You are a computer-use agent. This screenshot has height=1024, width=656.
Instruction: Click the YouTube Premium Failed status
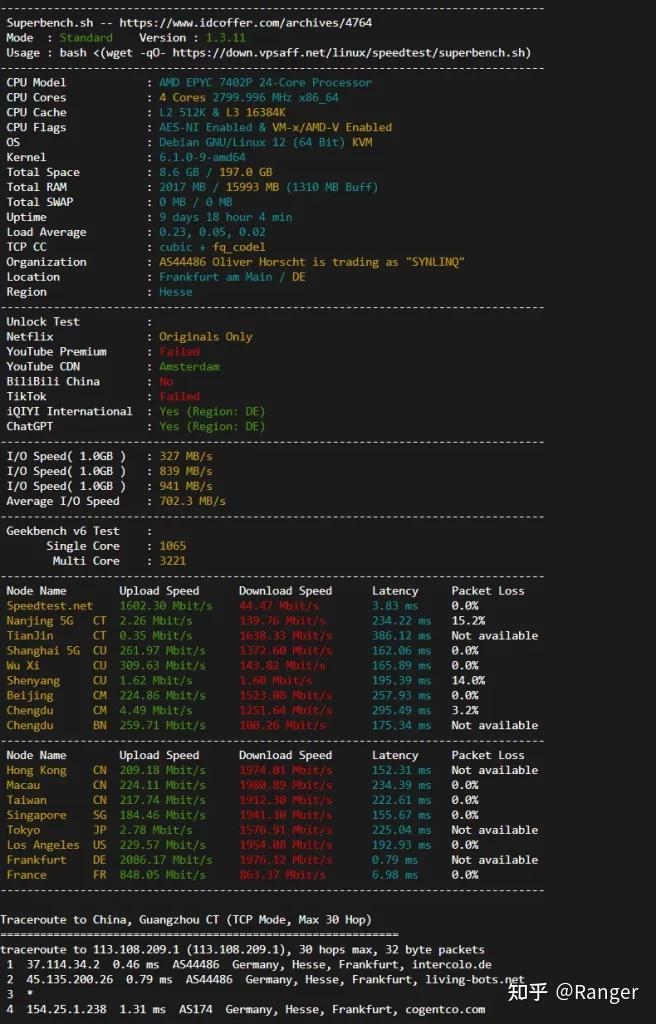point(179,352)
